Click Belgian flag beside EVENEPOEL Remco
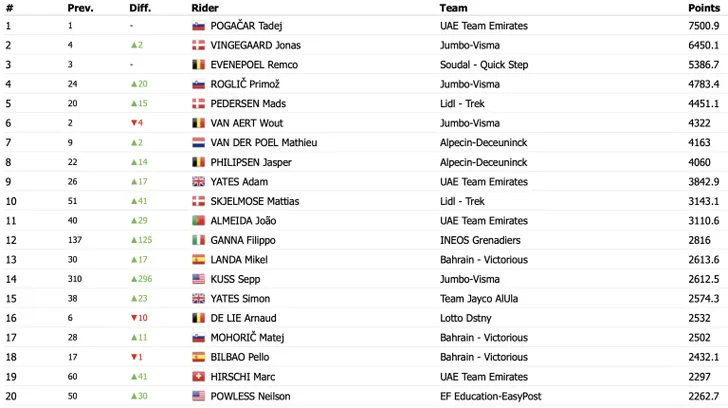The height and width of the screenshot is (408, 728). [198, 65]
